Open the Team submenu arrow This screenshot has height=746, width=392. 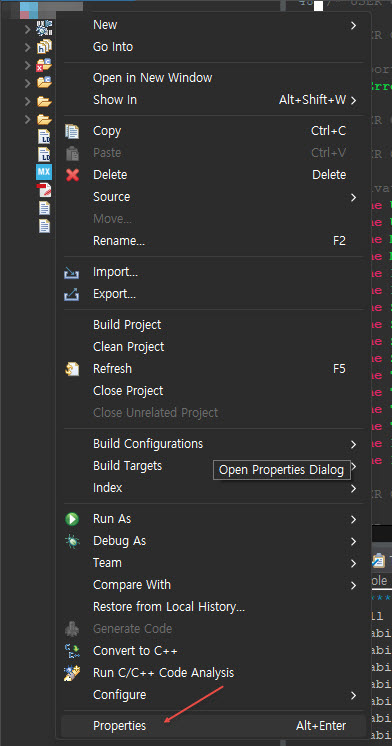point(353,563)
